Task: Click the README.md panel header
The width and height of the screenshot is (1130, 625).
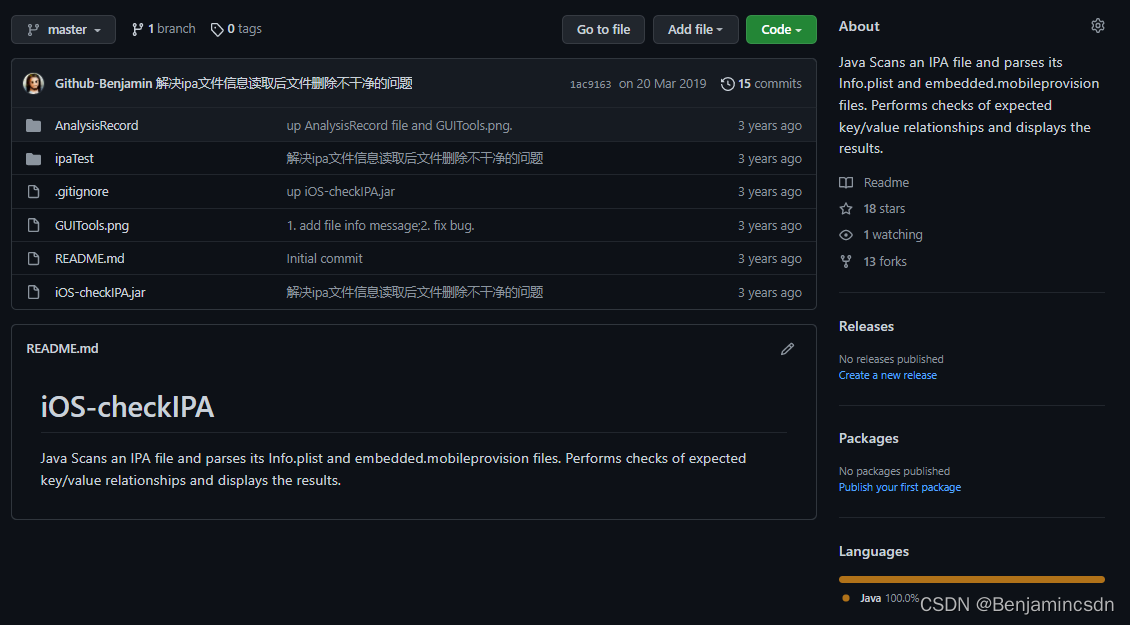Action: pyautogui.click(x=62, y=349)
